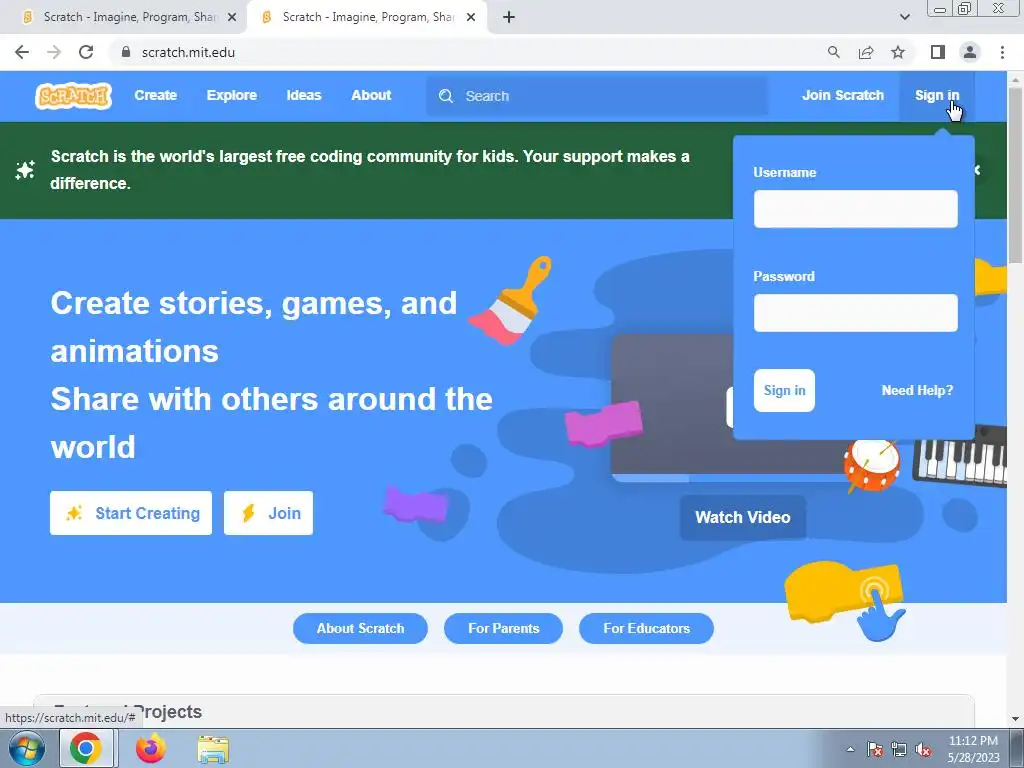Click the Scratch search field
The image size is (1024, 768).
(597, 96)
